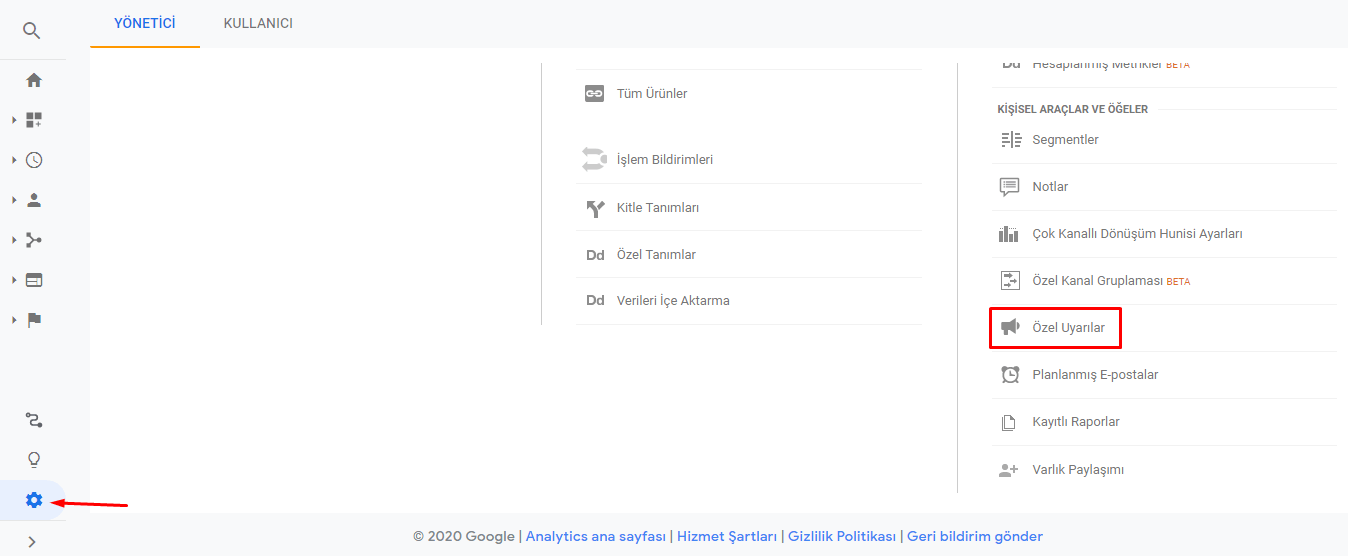The width and height of the screenshot is (1348, 556).
Task: Click arrows icon beside İşlem Bildirimleri
Action: 594,159
